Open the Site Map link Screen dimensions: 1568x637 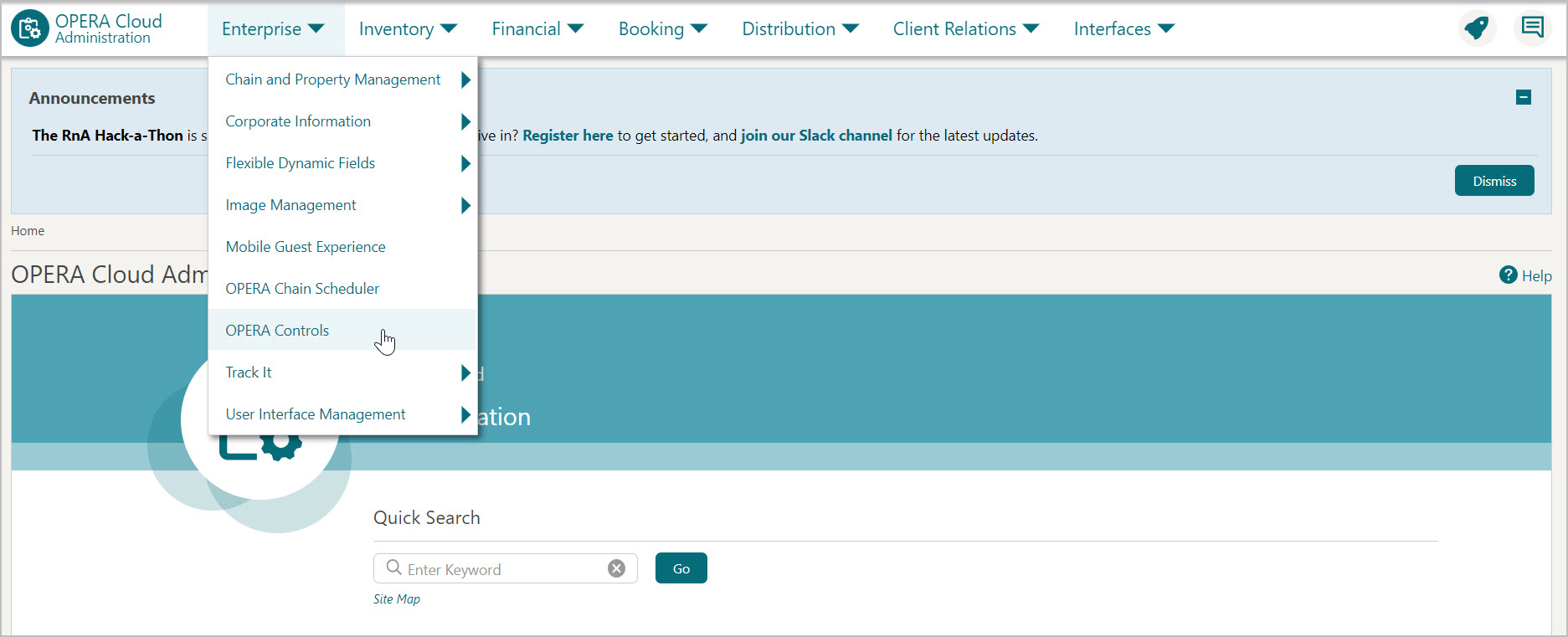(397, 599)
